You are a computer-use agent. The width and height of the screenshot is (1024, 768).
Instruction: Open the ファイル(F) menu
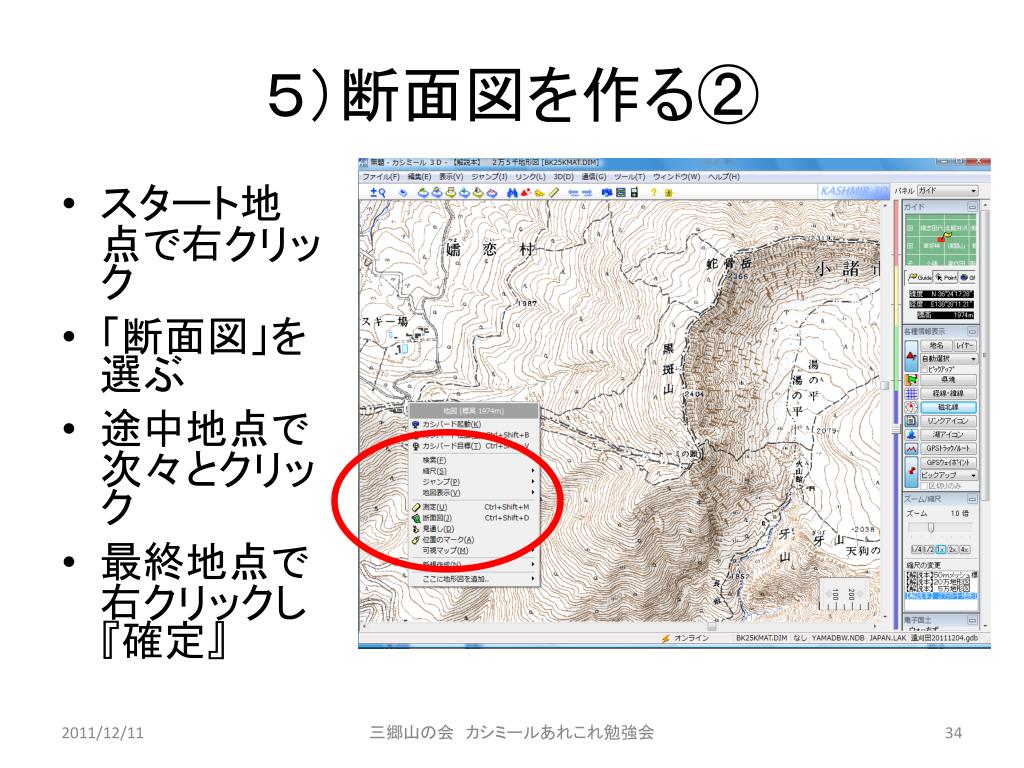(x=381, y=177)
